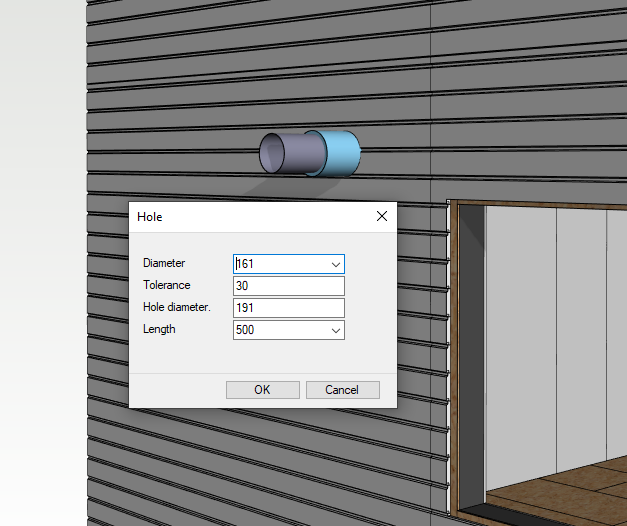Click into the Diameter value field
Image resolution: width=627 pixels, height=526 pixels.
click(280, 264)
